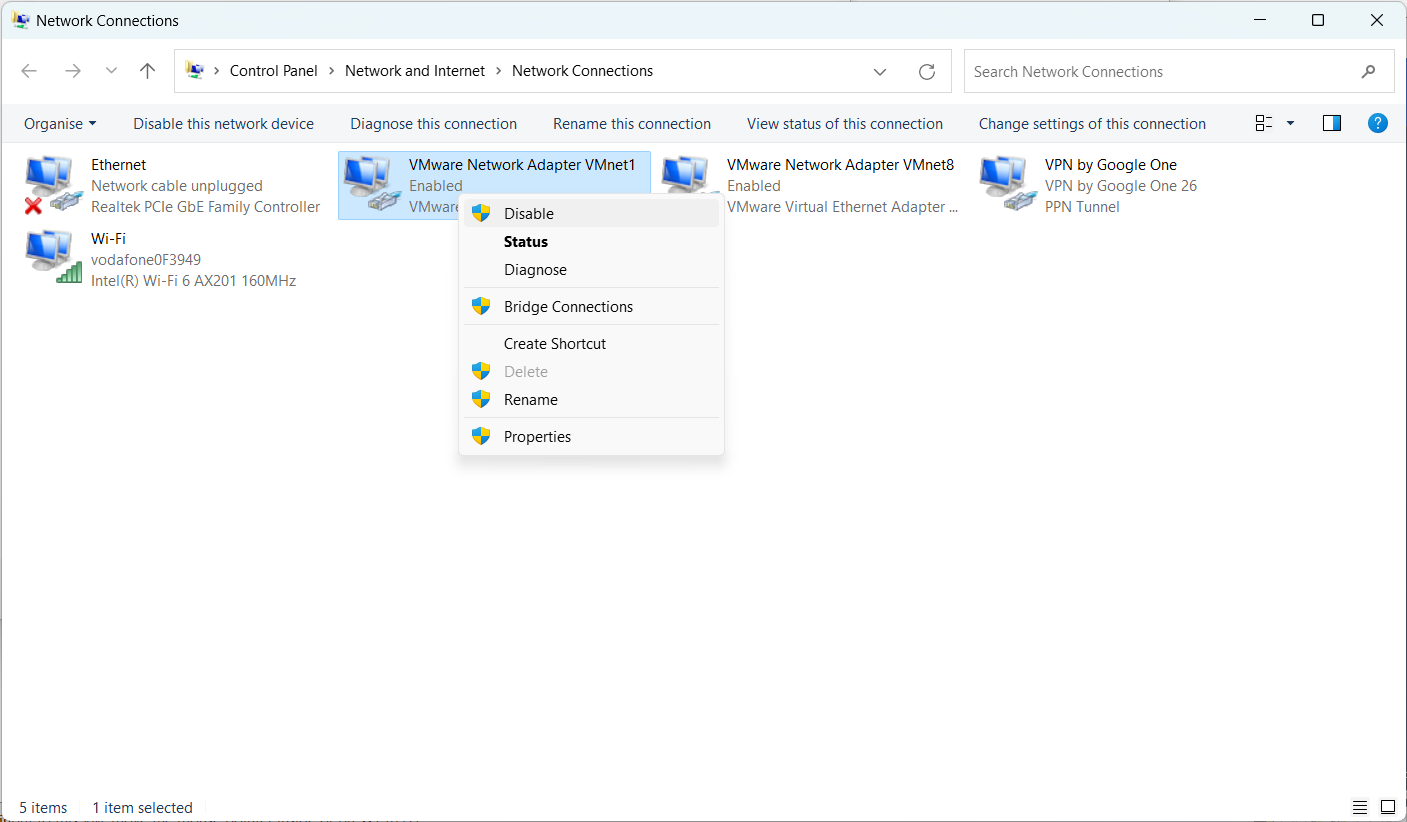Click the address bar location icon
This screenshot has height=822, width=1407.
(195, 71)
